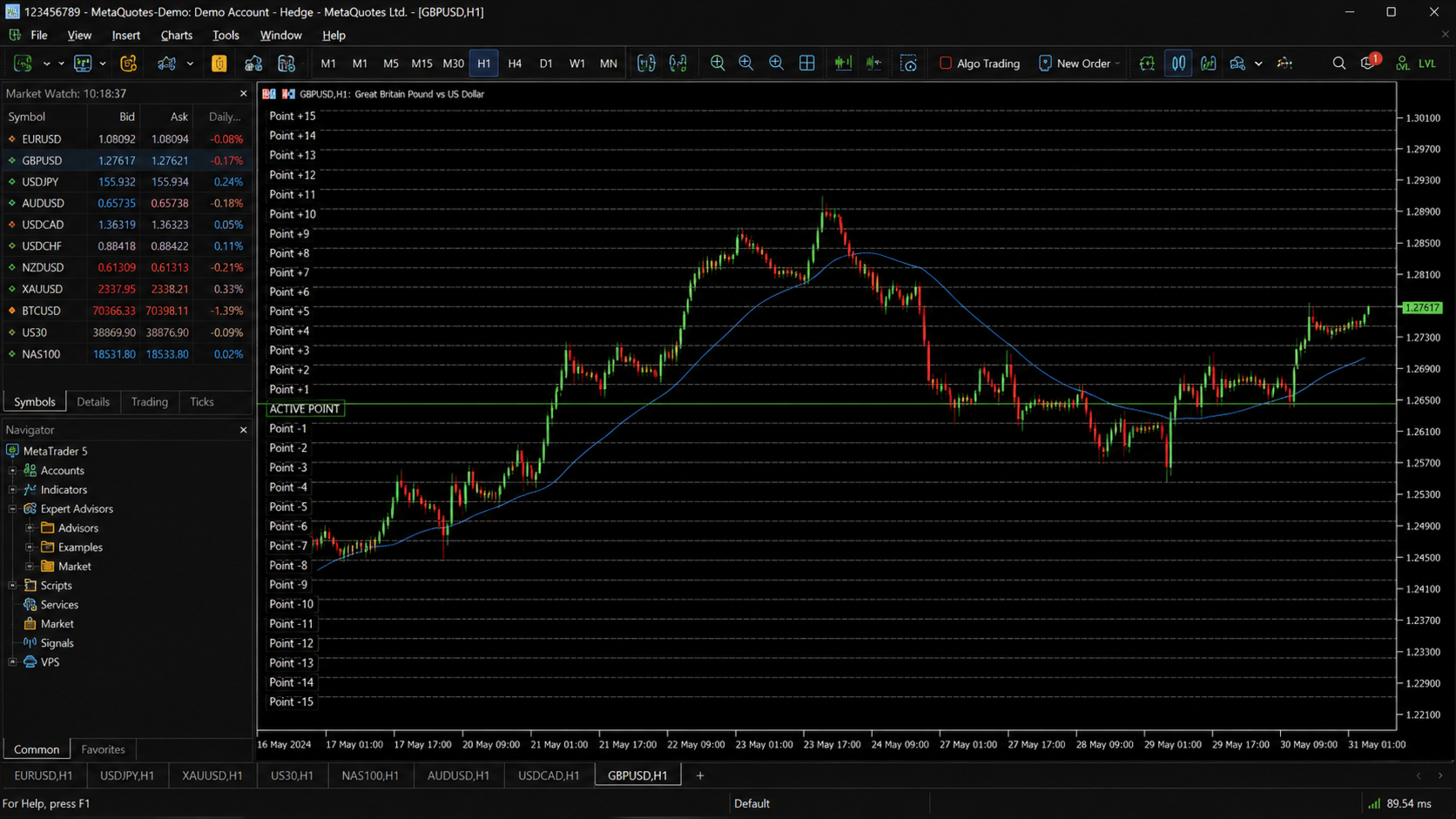This screenshot has height=819, width=1456.
Task: Click the Examples folder icon
Action: coord(48,547)
